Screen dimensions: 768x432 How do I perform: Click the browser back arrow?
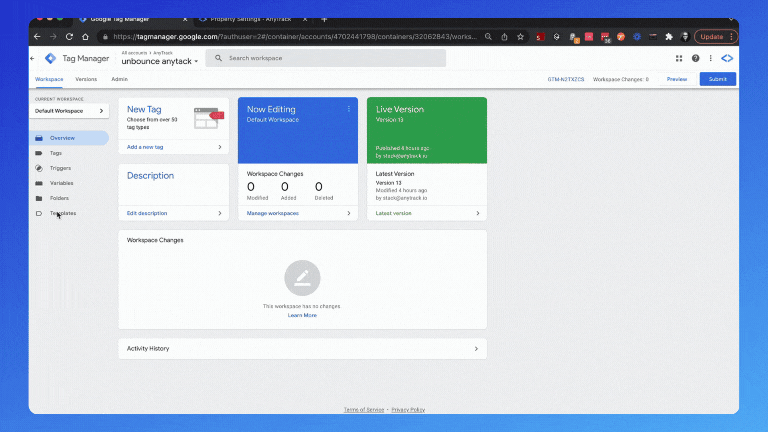coord(37,37)
